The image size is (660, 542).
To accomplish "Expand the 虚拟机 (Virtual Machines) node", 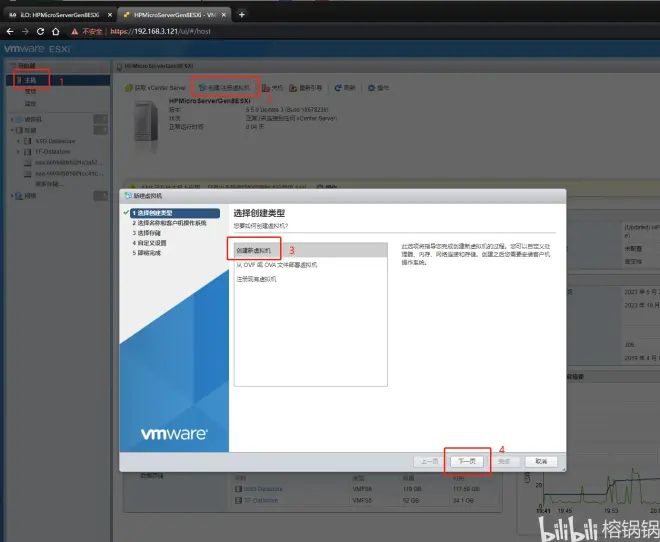I will (x=12, y=119).
